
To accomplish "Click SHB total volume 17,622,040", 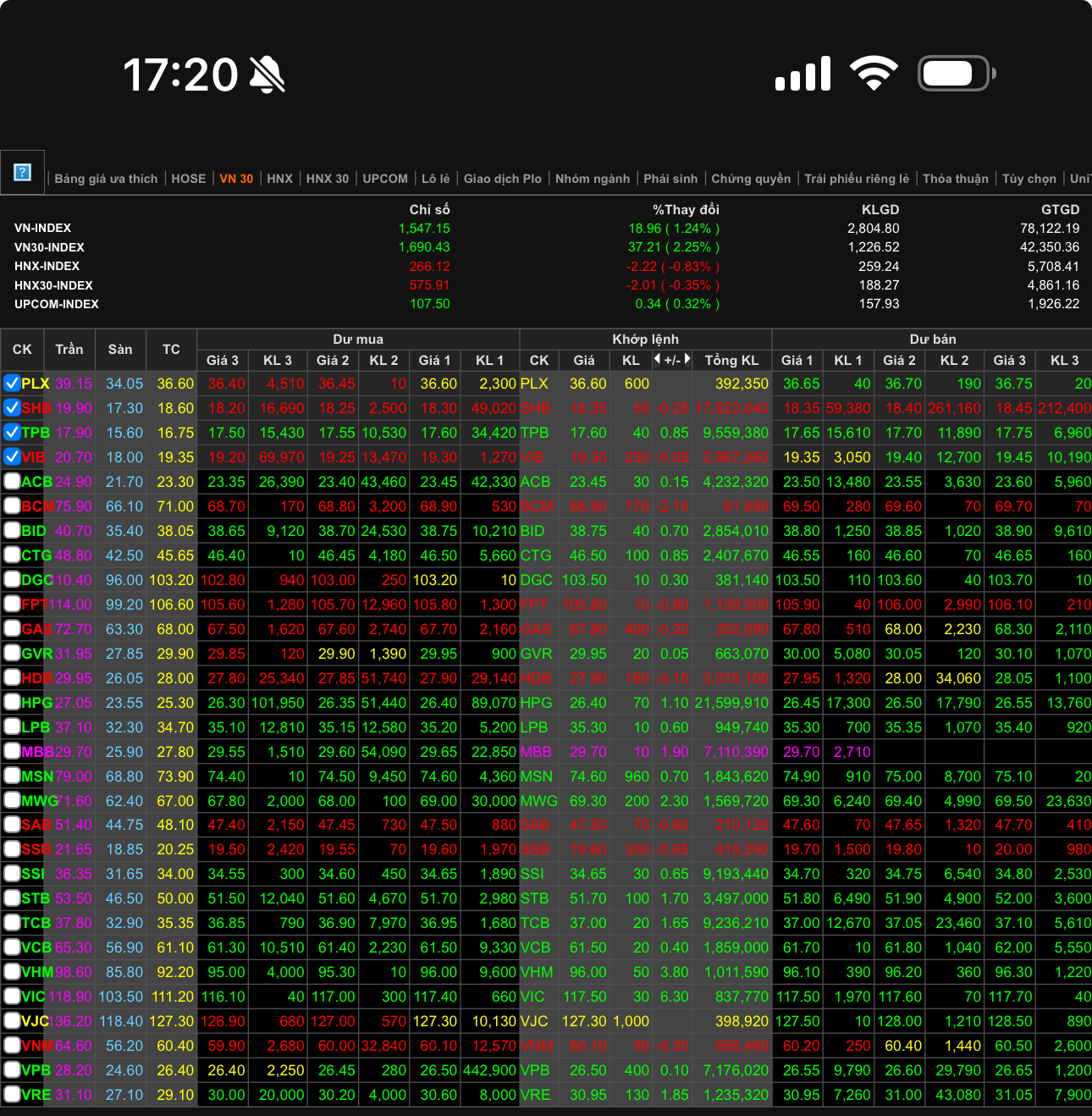I will click(x=732, y=408).
